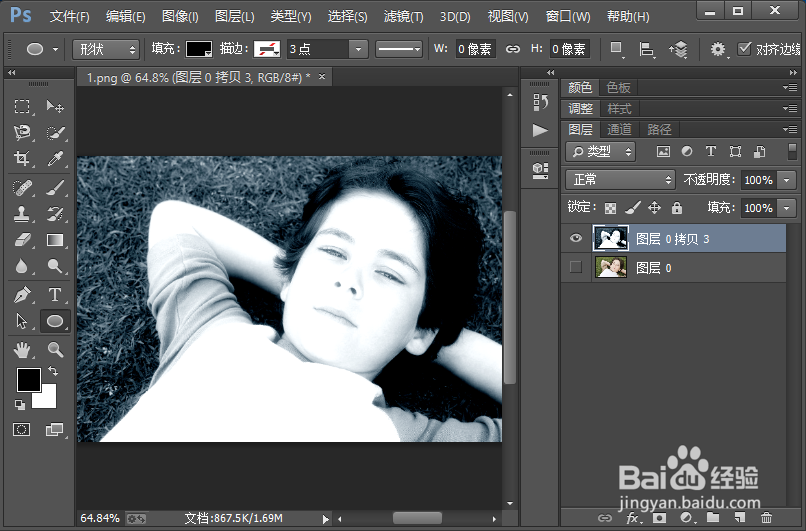Viewport: 806px width, 531px height.
Task: Open the 填充 percentage dropdown arrow in layers
Action: click(x=787, y=208)
